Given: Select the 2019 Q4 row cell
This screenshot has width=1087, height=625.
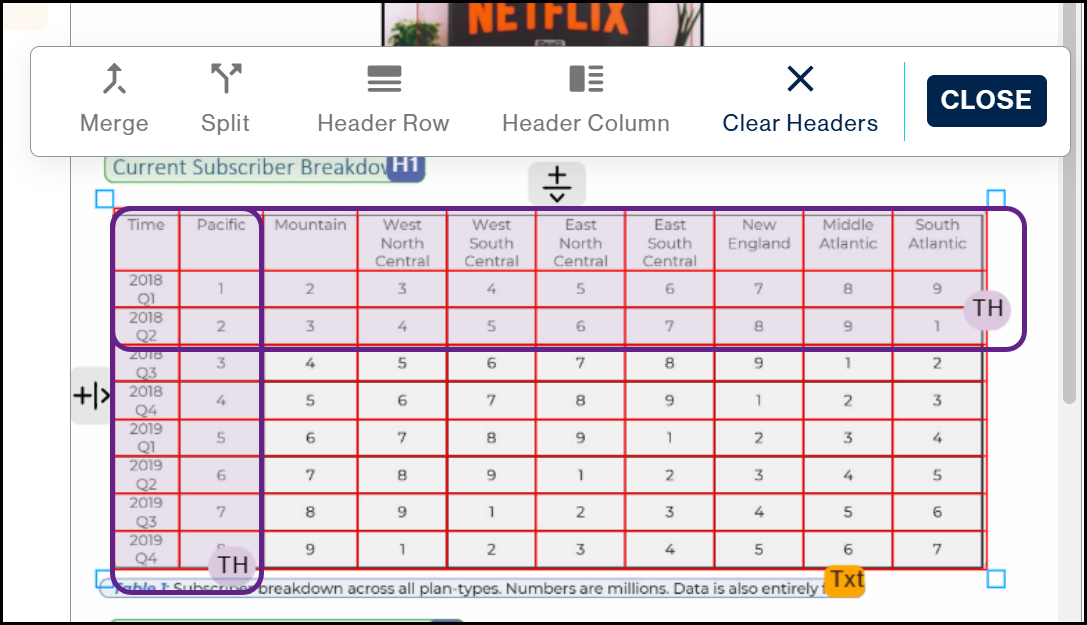Looking at the screenshot, I should pyautogui.click(x=146, y=549).
